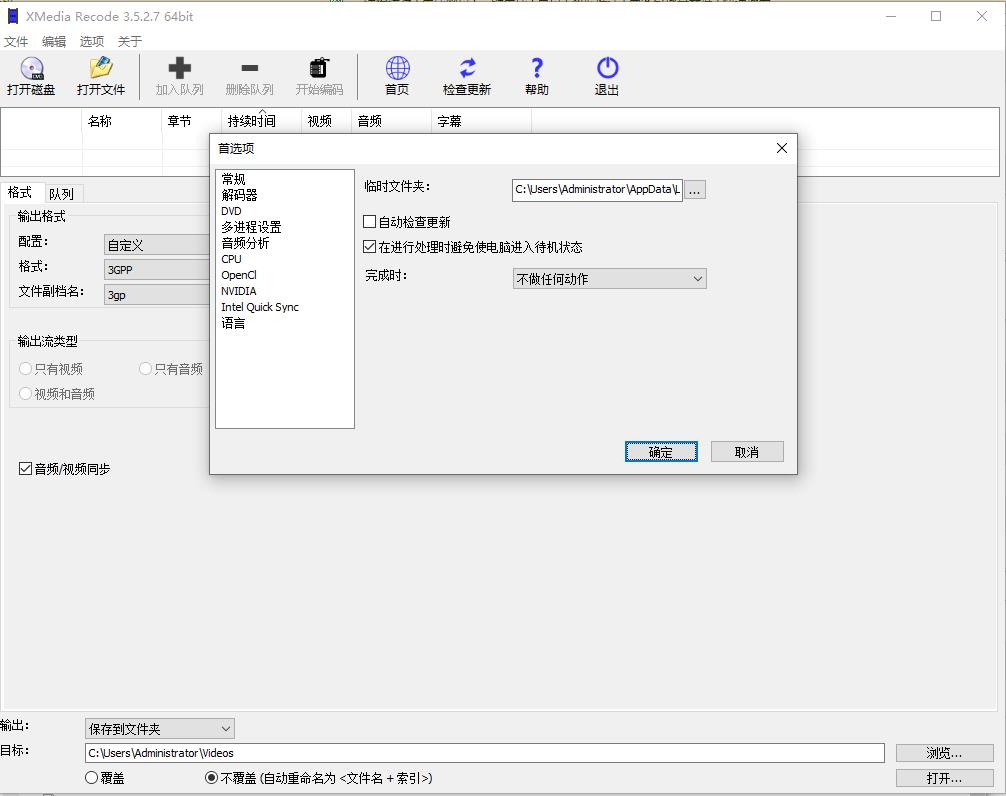Open the 帮助 question mark icon
This screenshot has width=1006, height=796.
click(537, 68)
